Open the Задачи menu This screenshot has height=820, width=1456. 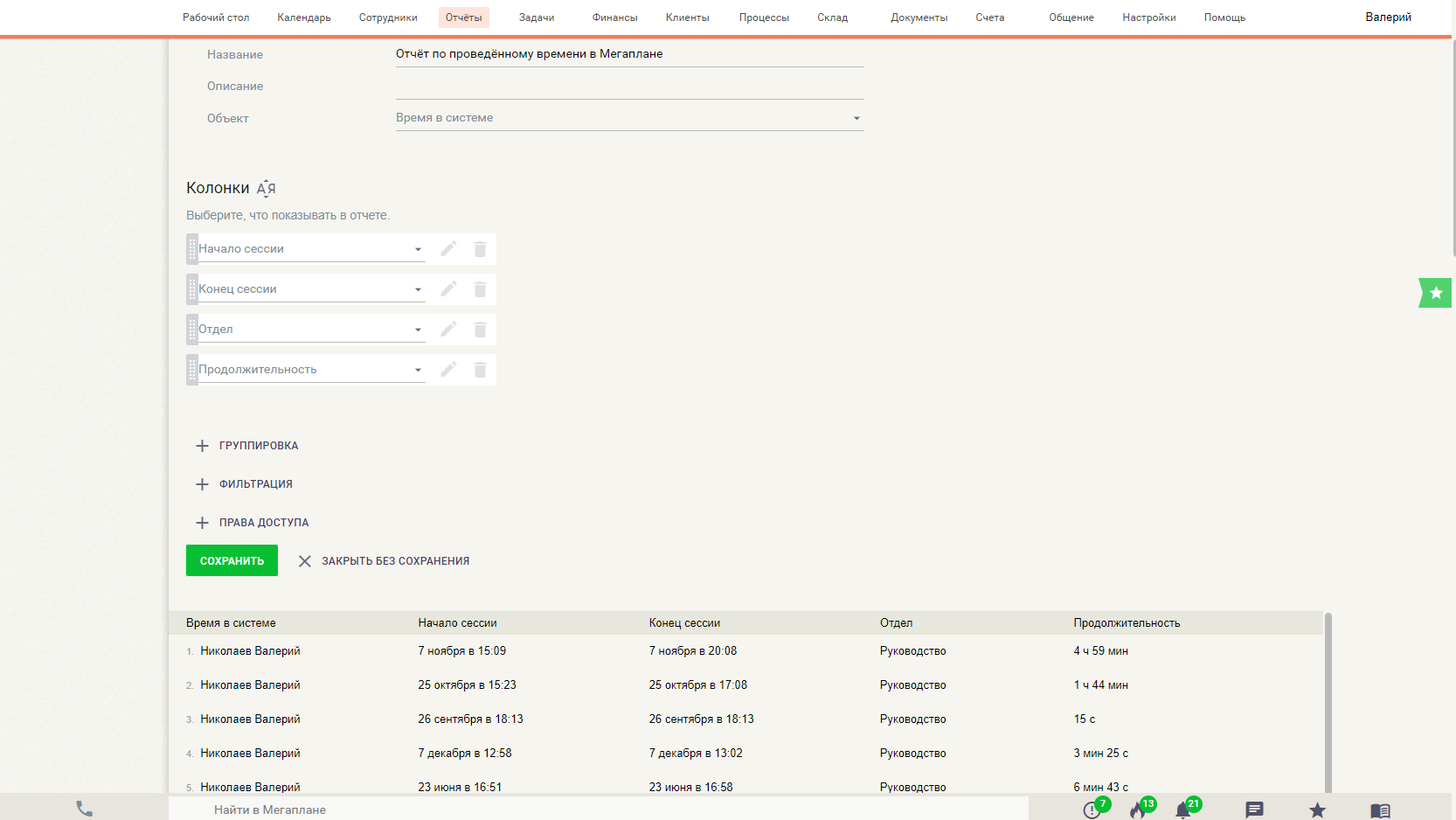pos(537,17)
